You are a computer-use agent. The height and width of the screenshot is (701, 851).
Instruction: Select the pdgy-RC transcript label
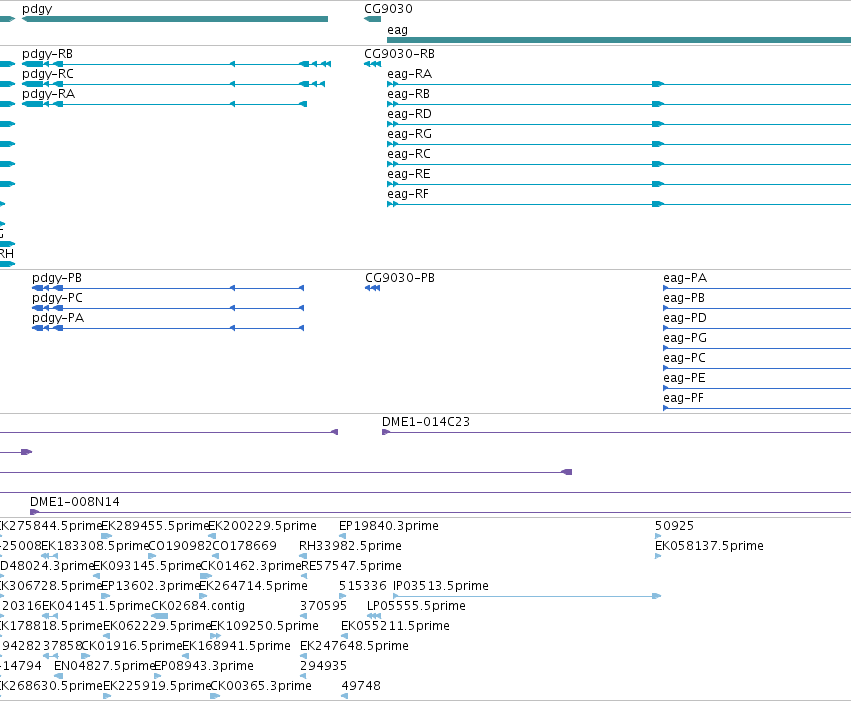48,74
